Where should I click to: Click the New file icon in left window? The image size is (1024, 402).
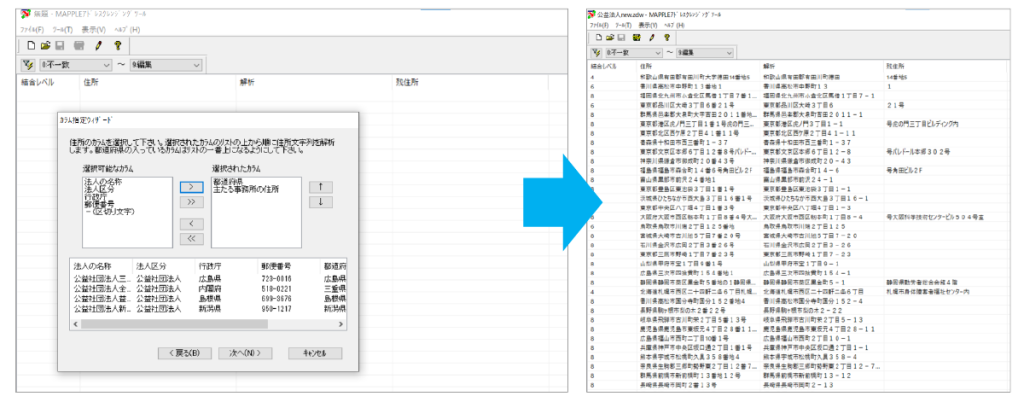tap(32, 45)
